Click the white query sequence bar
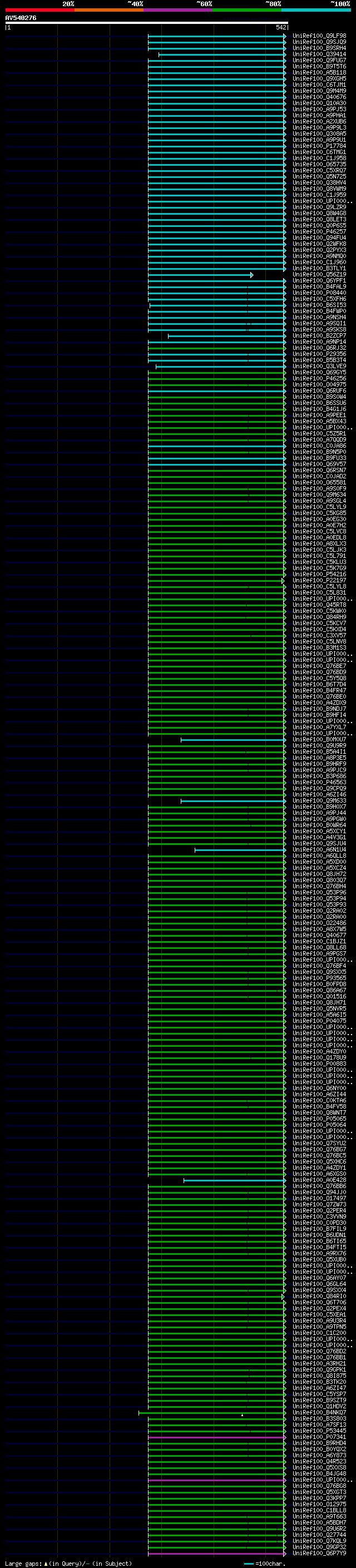The image size is (356, 1568). [147, 22]
